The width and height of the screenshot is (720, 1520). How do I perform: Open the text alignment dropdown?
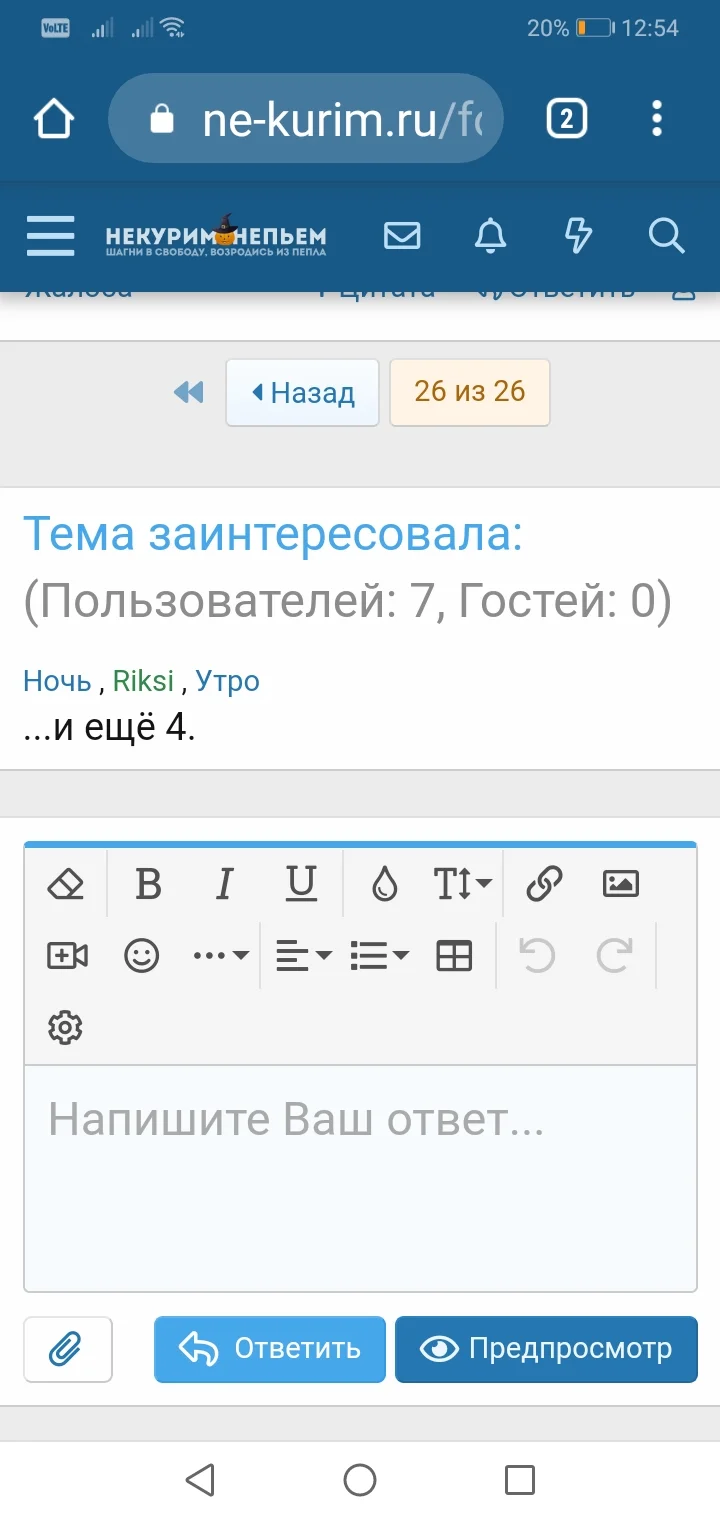pyautogui.click(x=301, y=955)
